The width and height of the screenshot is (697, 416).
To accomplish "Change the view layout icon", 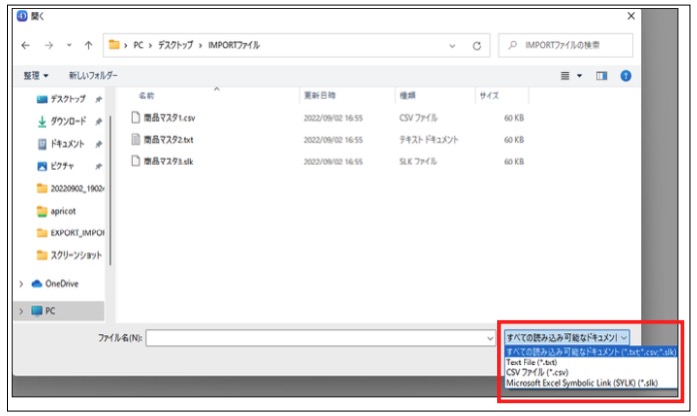I will click(x=566, y=76).
